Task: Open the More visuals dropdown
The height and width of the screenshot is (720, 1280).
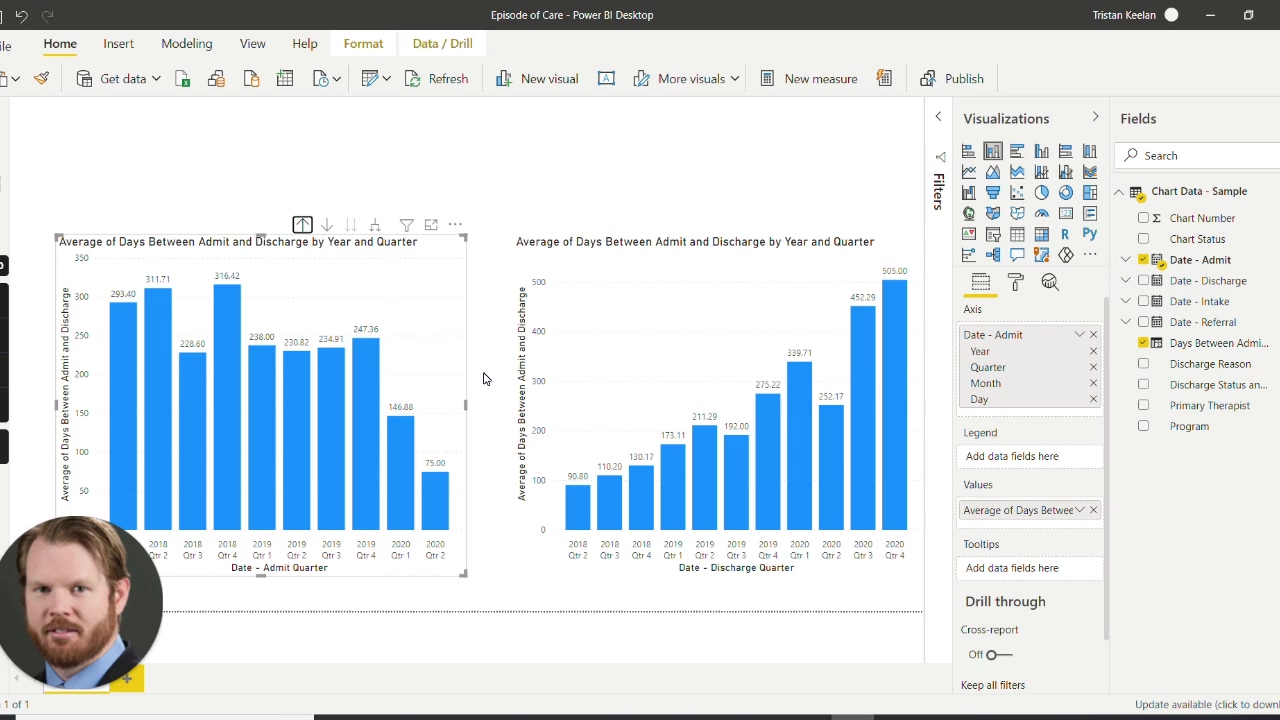Action: (x=734, y=78)
